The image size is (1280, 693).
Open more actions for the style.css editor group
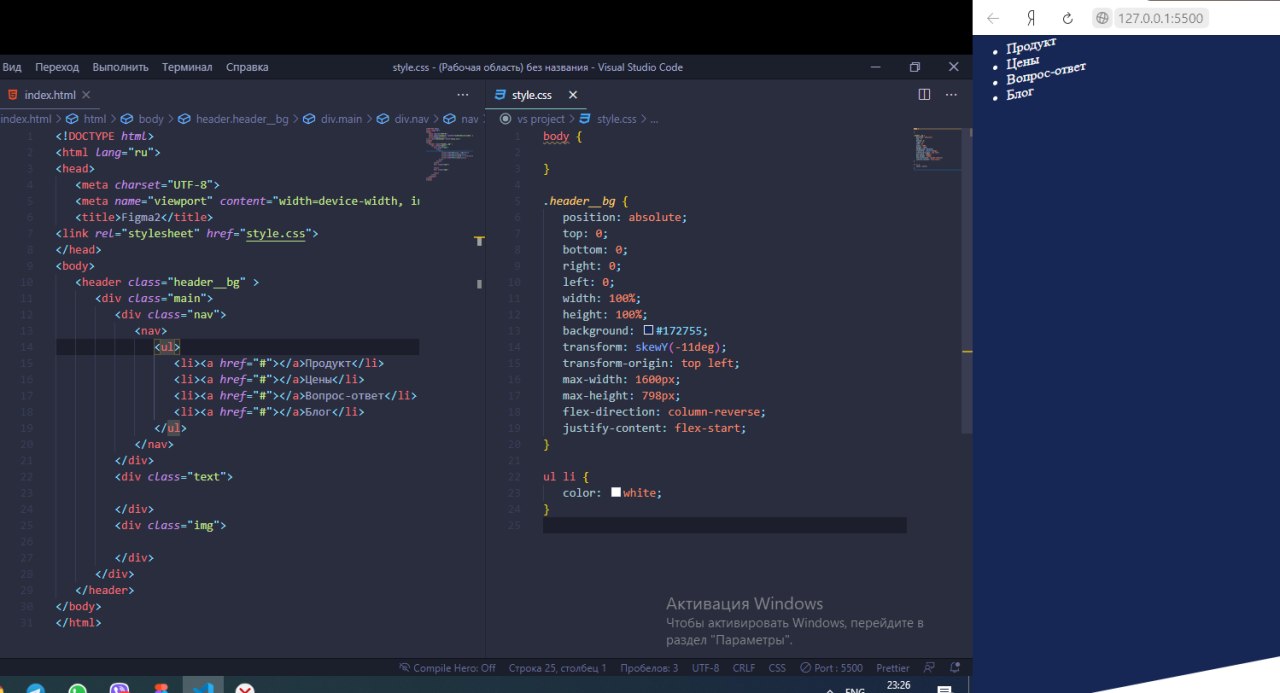(950, 95)
